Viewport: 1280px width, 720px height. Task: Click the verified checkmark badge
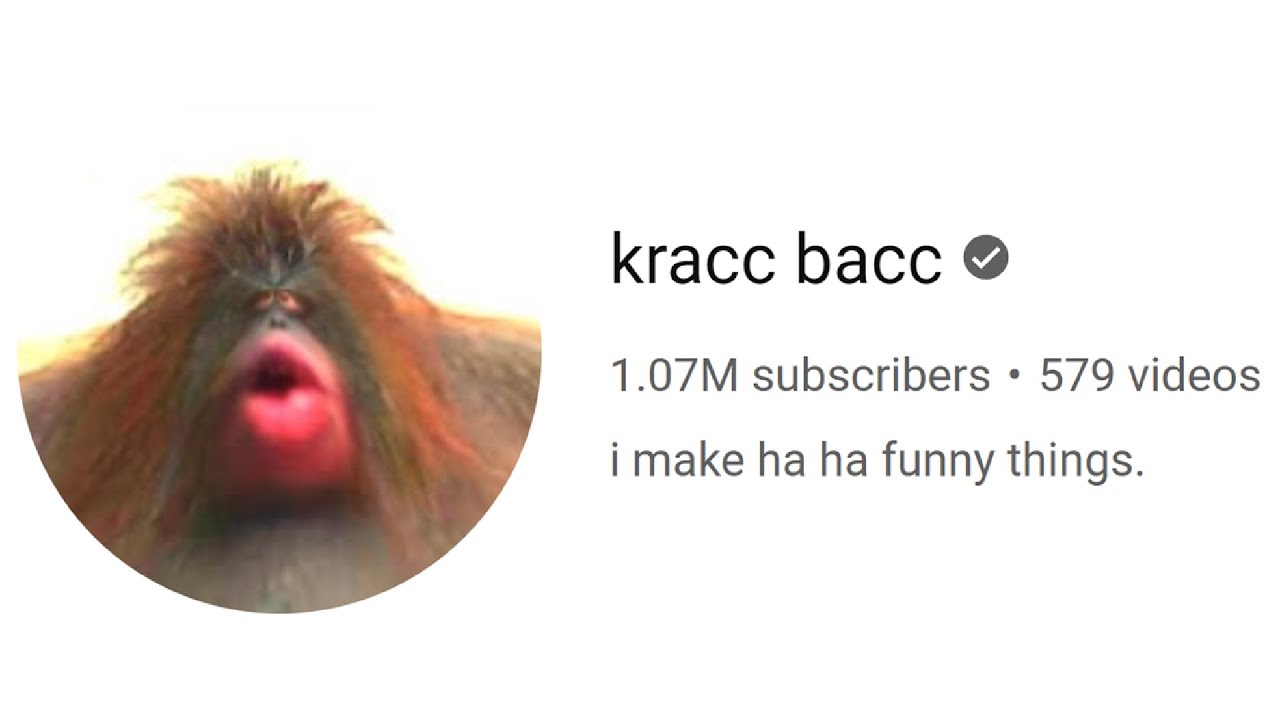[986, 259]
